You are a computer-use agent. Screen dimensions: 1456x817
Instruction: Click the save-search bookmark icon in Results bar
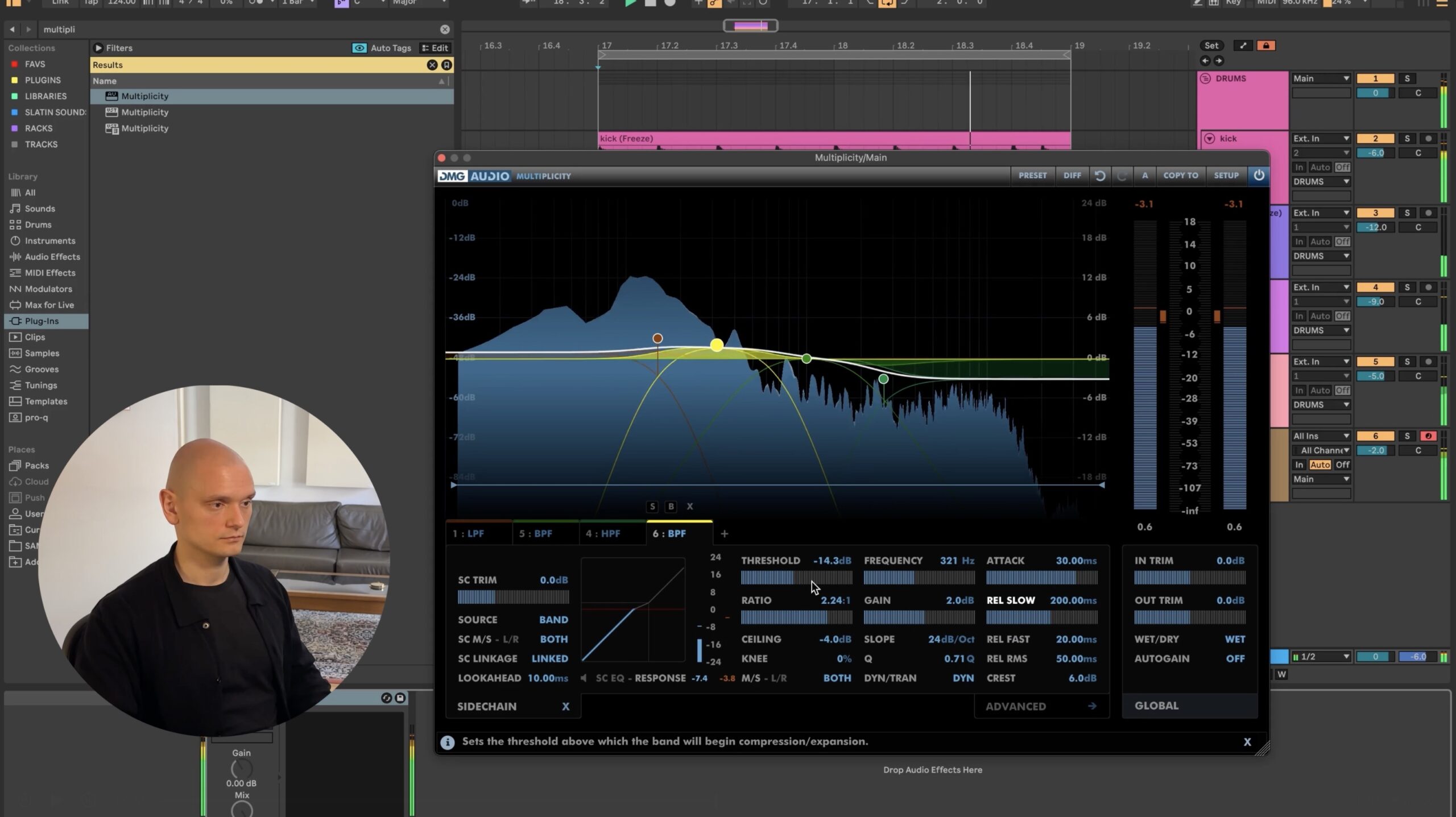(446, 65)
